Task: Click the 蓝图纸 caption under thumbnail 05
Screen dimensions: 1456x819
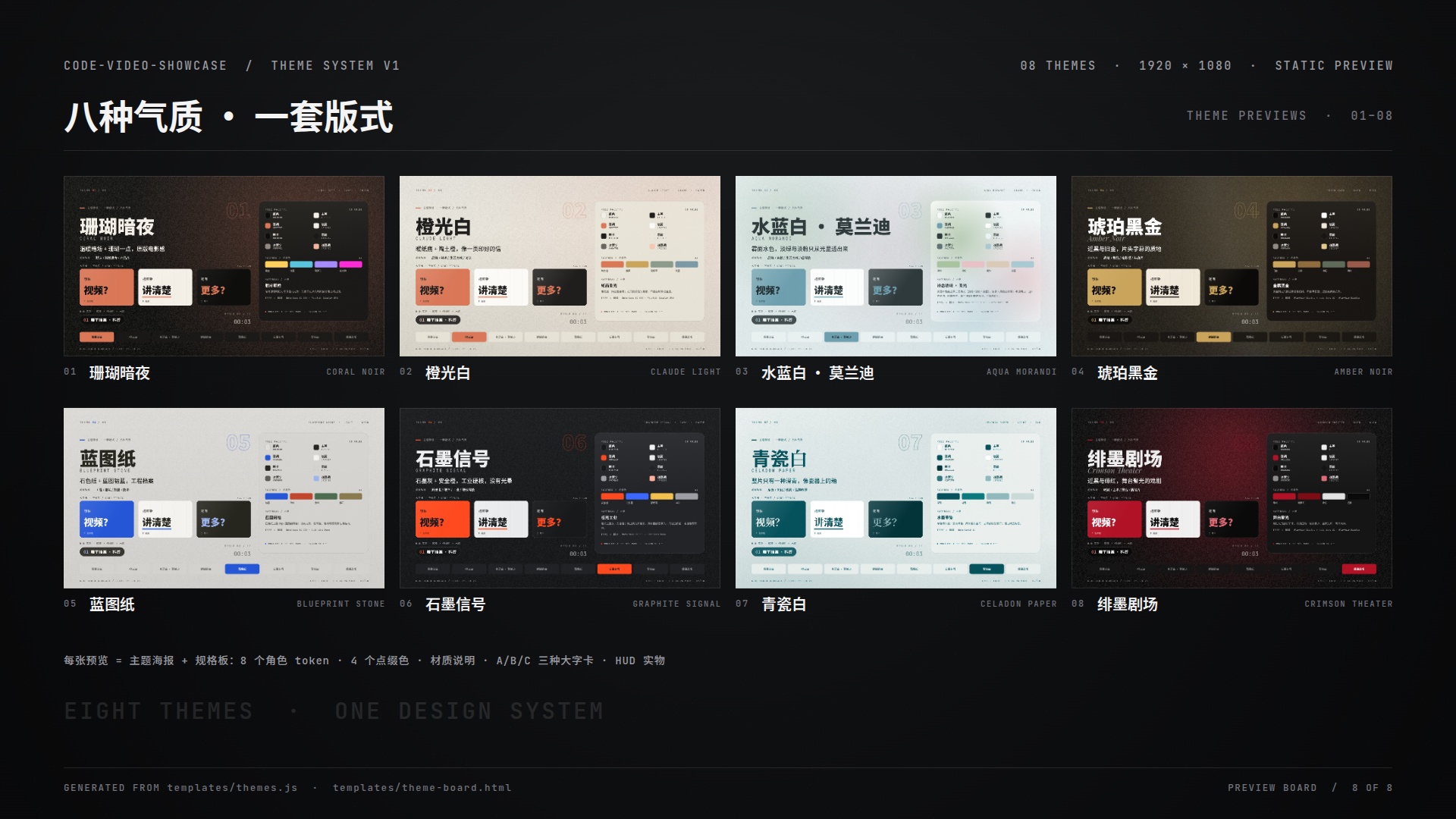Action: pos(112,604)
